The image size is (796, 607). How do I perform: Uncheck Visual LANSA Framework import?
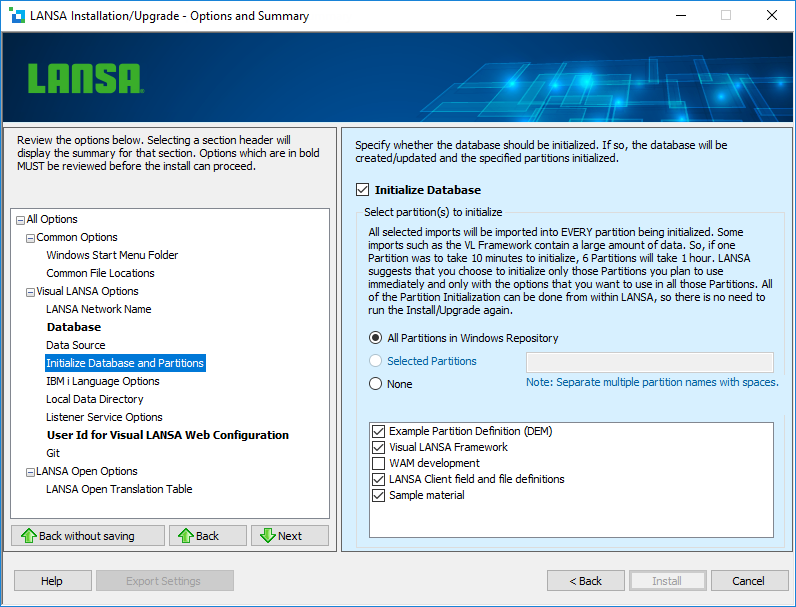pyautogui.click(x=379, y=447)
